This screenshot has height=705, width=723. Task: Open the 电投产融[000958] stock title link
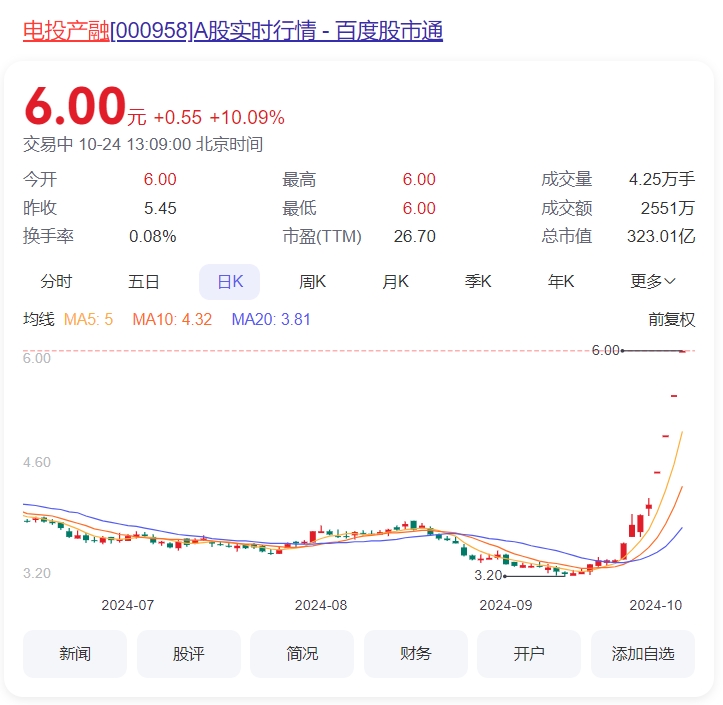tap(232, 31)
